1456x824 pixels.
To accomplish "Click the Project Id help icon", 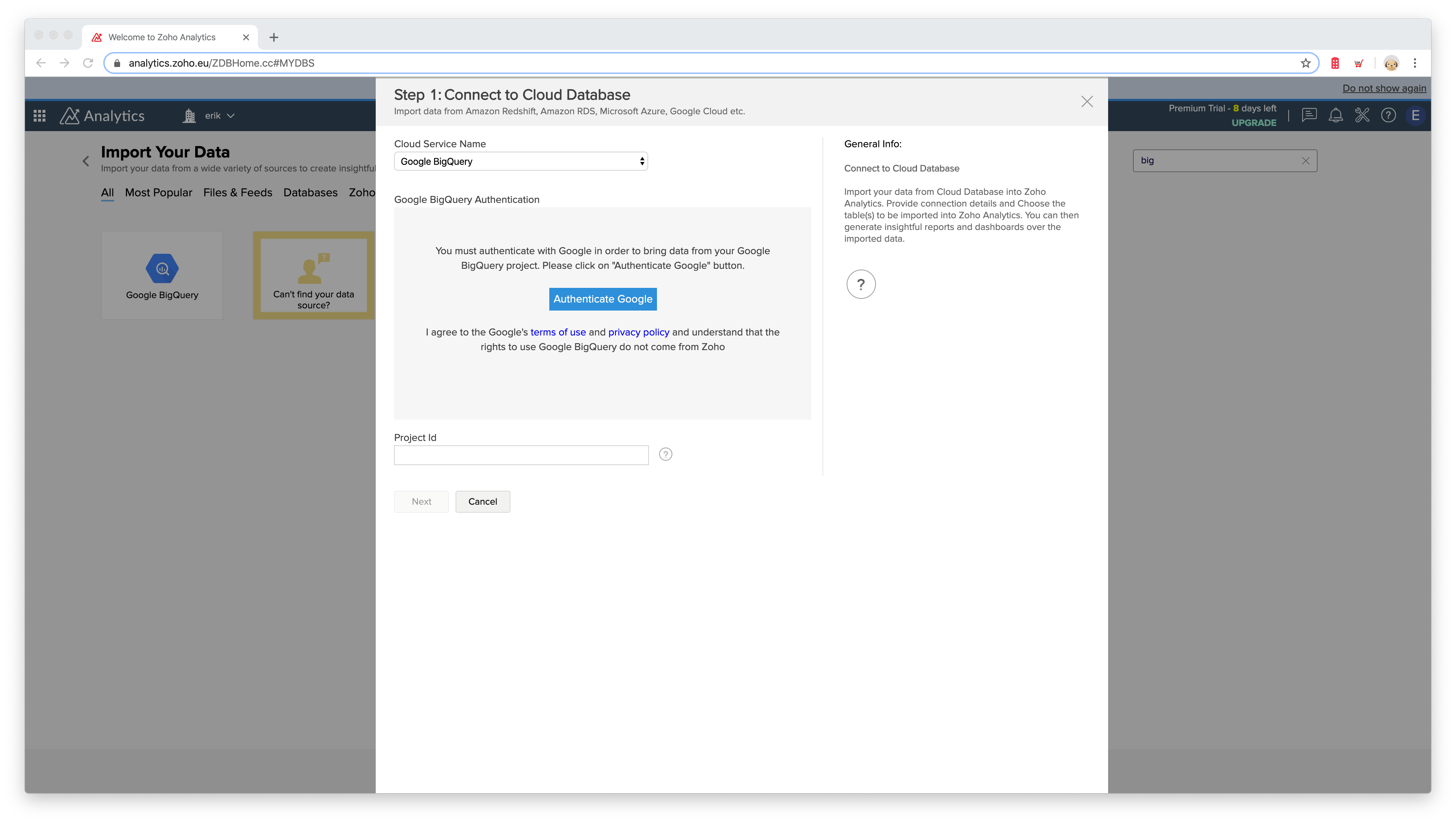I will 665,454.
